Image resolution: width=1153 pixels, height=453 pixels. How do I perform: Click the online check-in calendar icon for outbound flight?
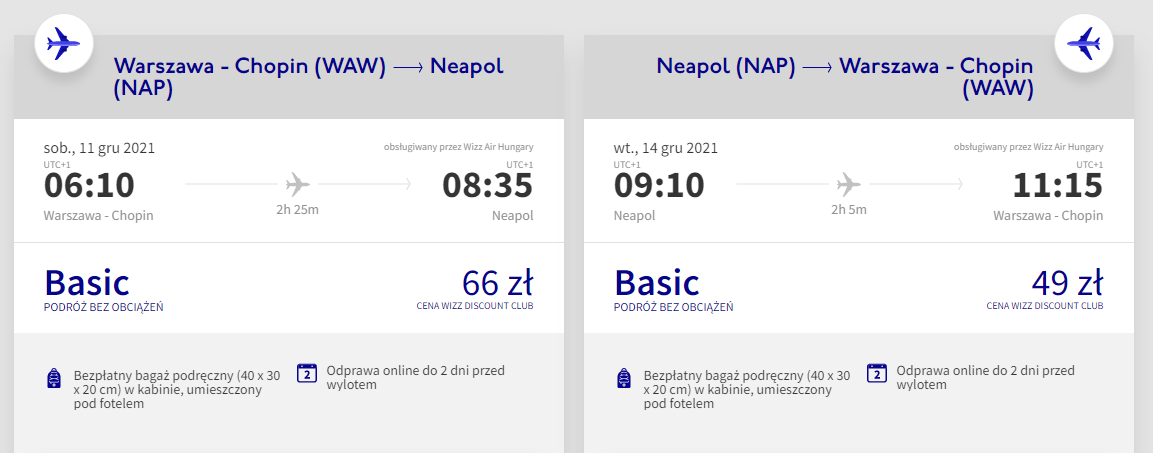(x=307, y=373)
